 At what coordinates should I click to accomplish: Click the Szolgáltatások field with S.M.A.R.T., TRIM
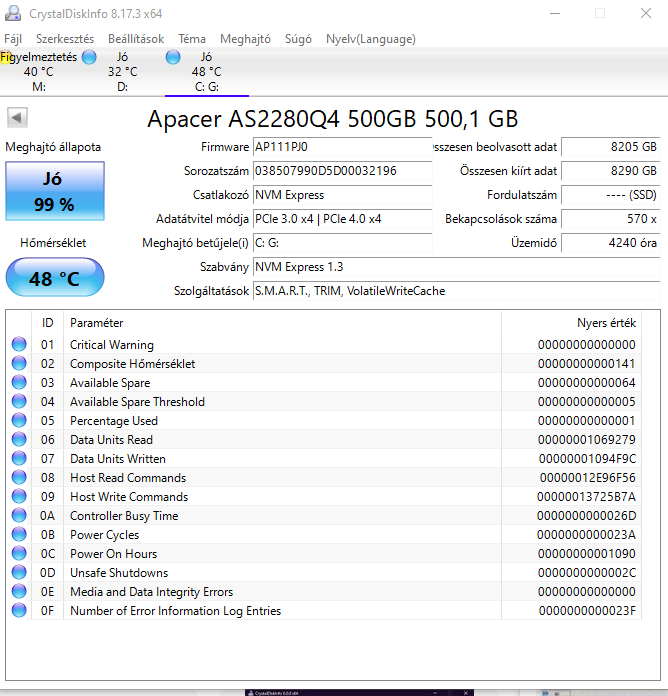click(456, 291)
